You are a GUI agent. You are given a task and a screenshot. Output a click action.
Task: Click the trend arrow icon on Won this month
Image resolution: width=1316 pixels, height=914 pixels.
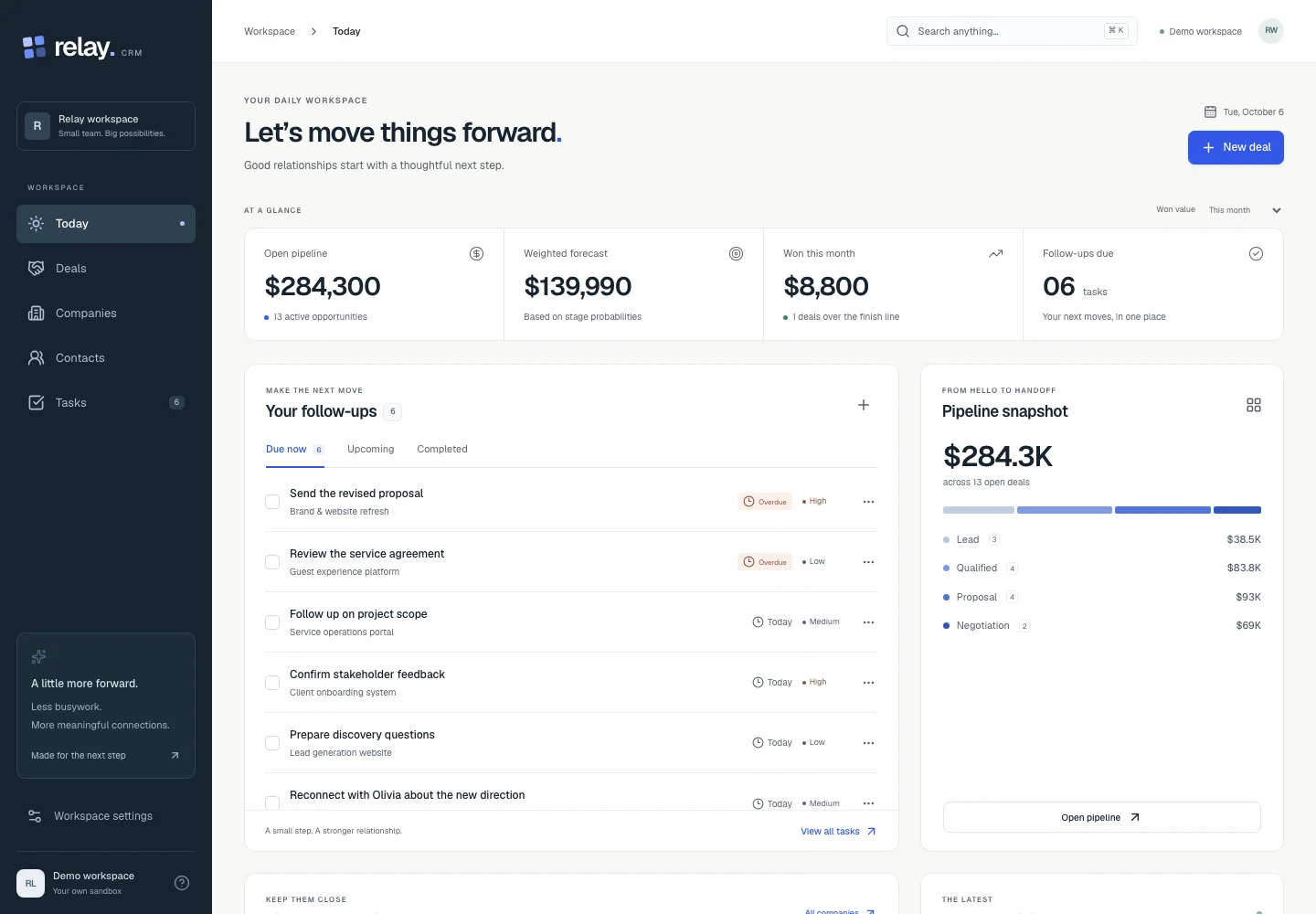click(995, 254)
